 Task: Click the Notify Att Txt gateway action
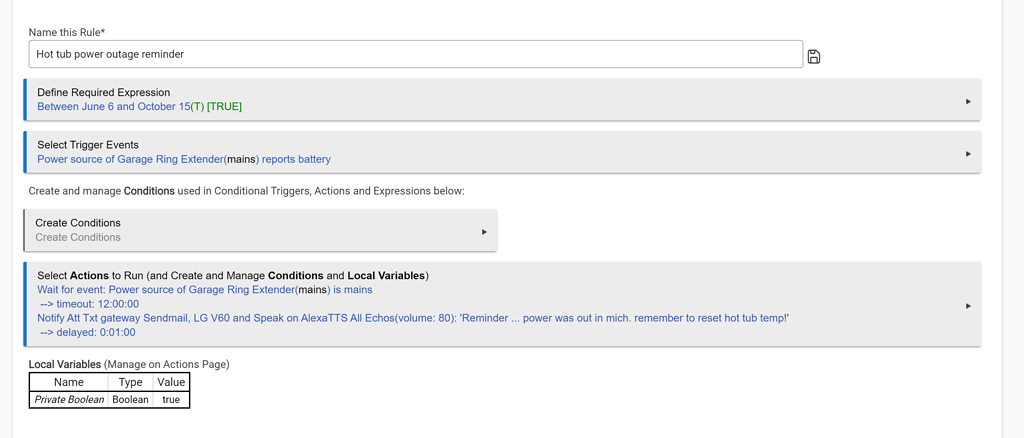tap(412, 318)
